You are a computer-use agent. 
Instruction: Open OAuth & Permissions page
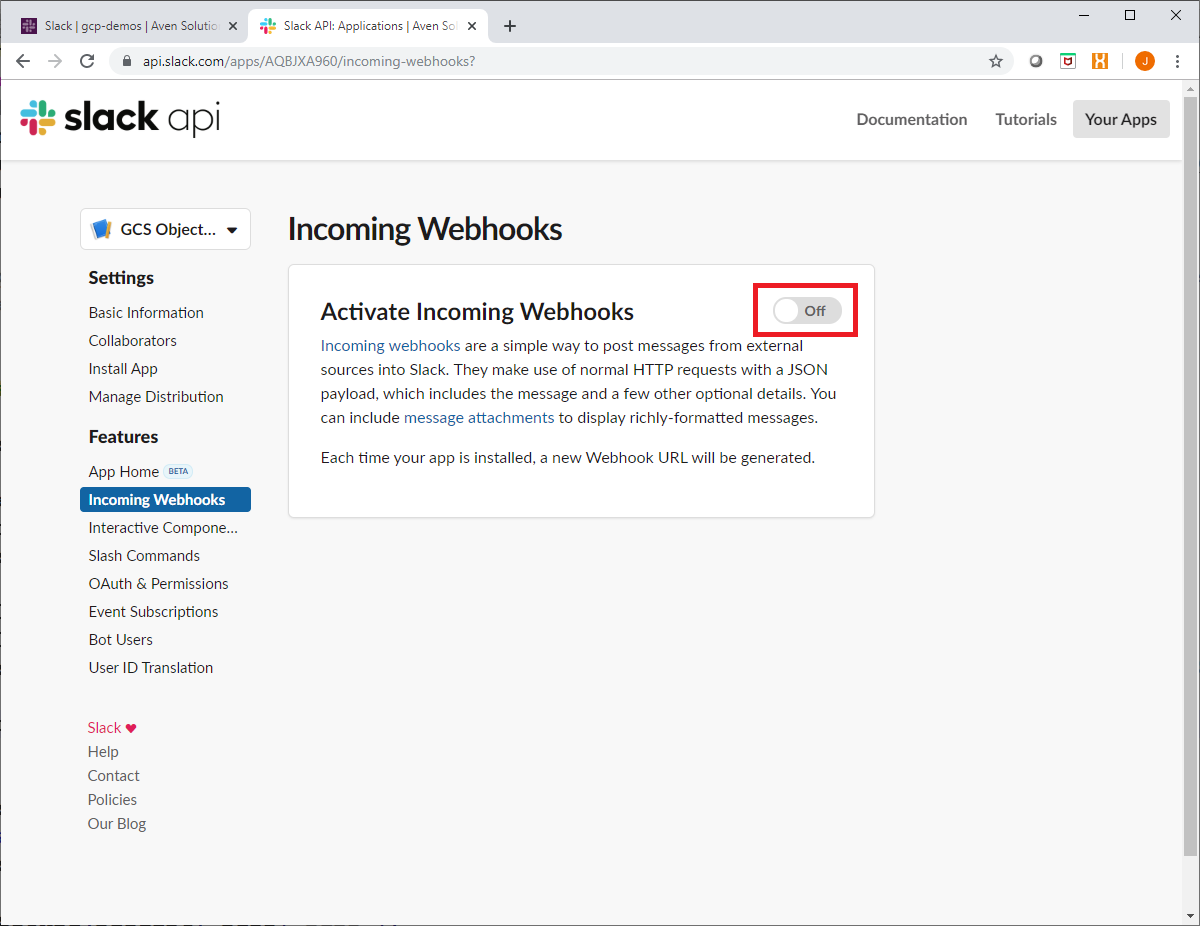(x=158, y=584)
